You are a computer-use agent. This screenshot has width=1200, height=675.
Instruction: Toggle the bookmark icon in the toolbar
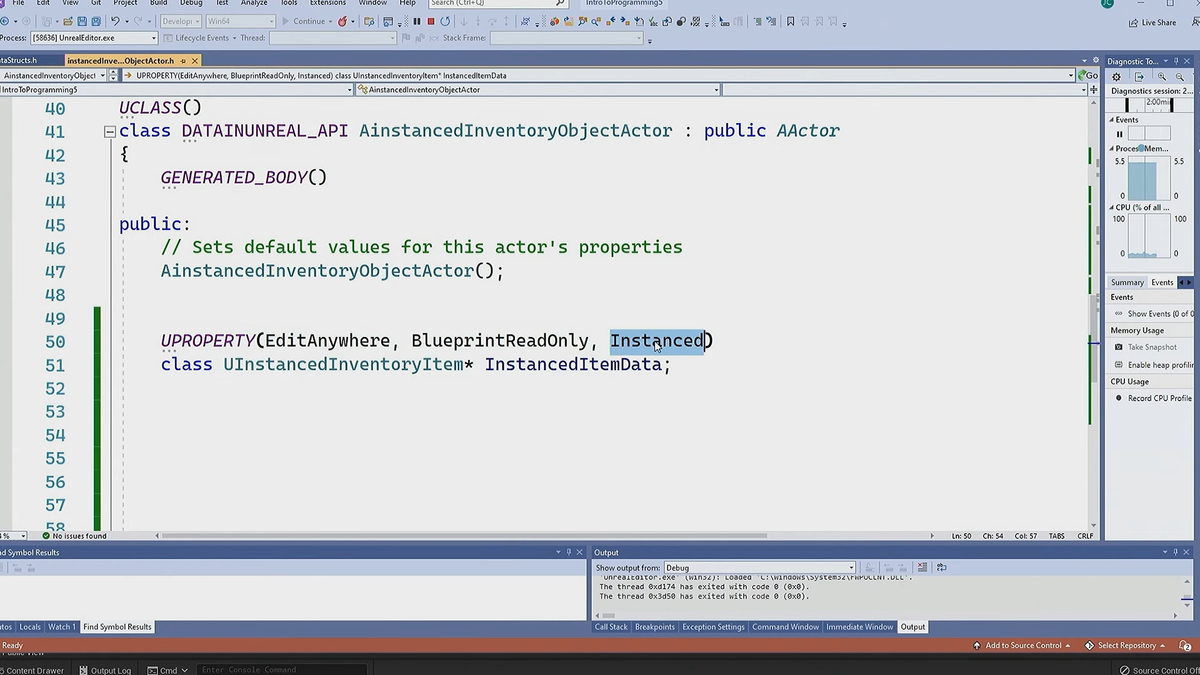click(790, 21)
